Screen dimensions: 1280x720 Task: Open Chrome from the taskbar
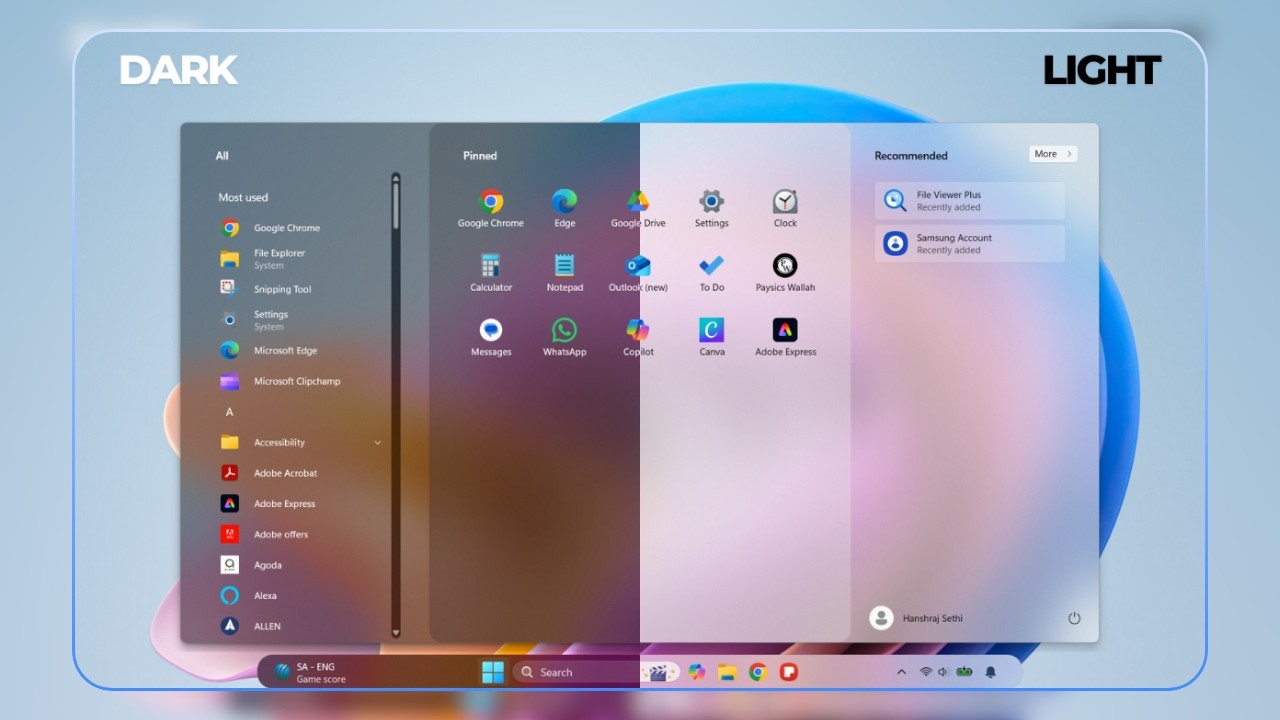(758, 672)
